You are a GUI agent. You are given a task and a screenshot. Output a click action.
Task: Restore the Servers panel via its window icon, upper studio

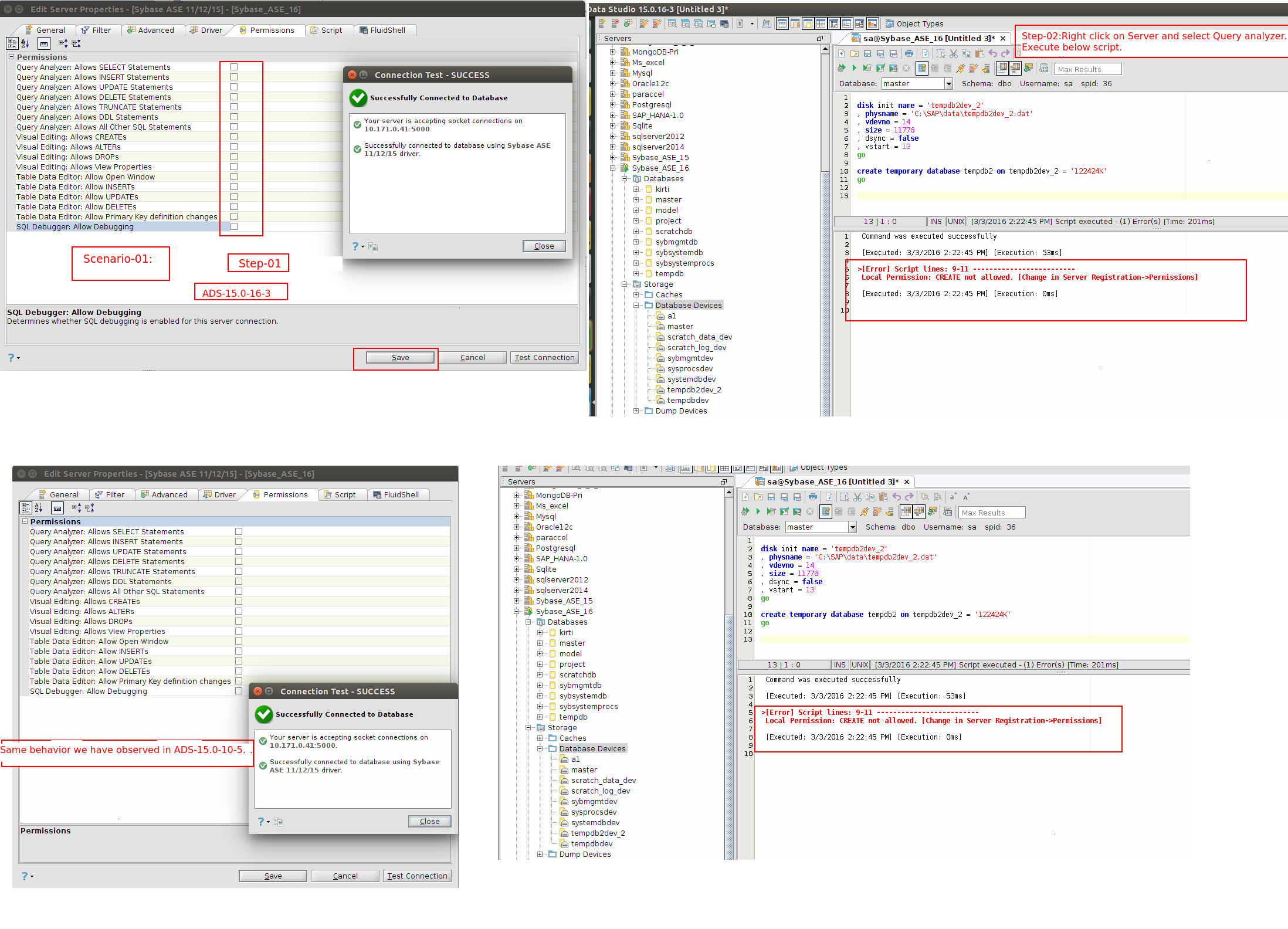click(819, 38)
